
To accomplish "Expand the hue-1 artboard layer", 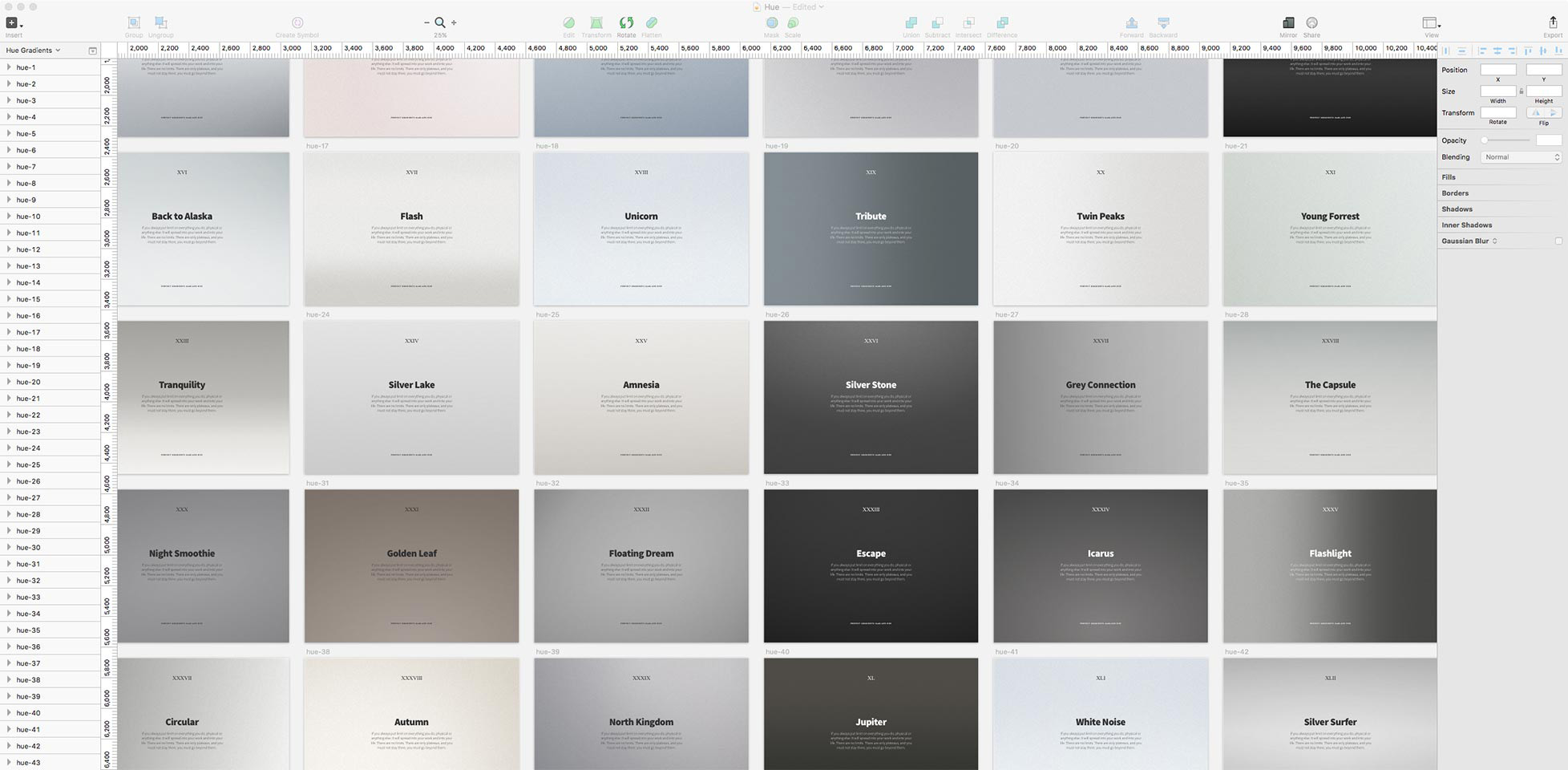I will click(9, 67).
